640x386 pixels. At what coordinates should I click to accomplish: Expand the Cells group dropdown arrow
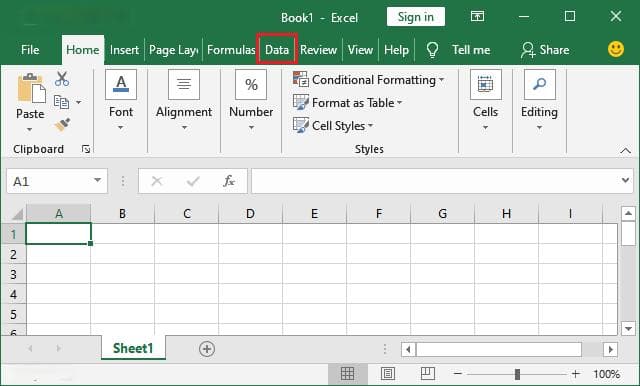tap(485, 128)
